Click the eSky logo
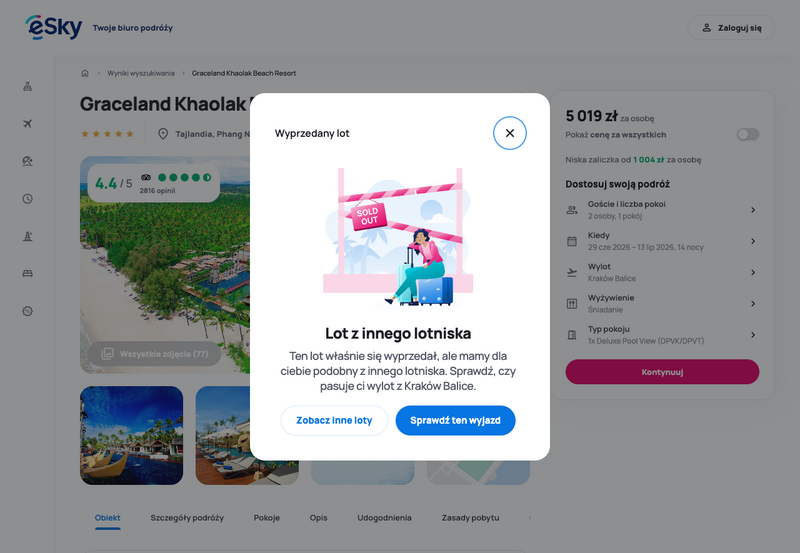This screenshot has width=800, height=553. click(54, 27)
